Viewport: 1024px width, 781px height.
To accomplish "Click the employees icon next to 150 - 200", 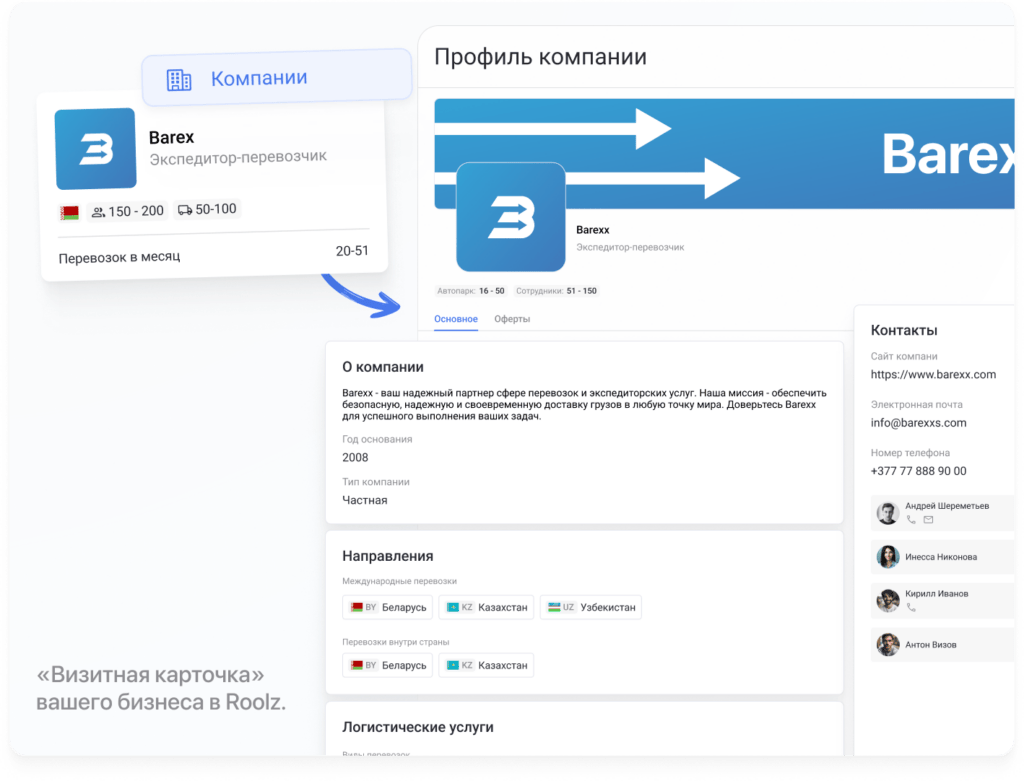I will tap(100, 210).
